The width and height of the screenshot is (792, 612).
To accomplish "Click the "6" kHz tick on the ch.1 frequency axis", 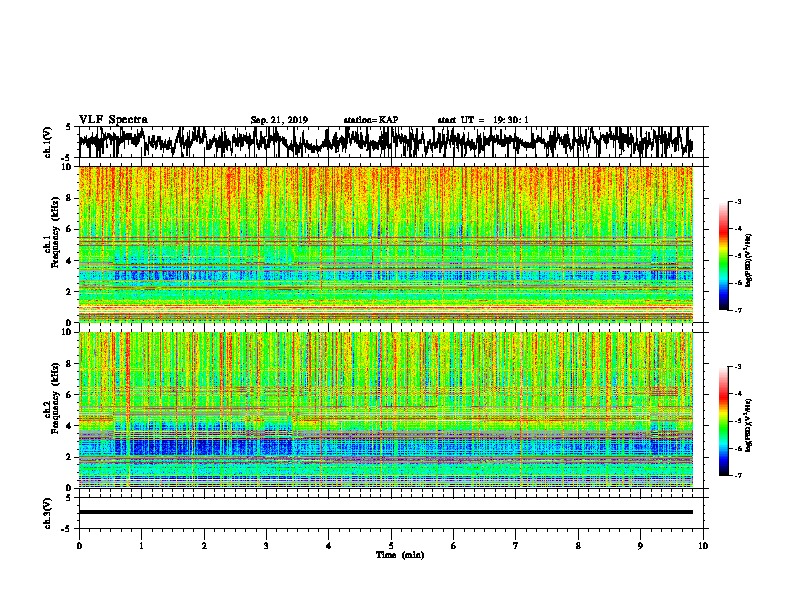I will [x=70, y=229].
